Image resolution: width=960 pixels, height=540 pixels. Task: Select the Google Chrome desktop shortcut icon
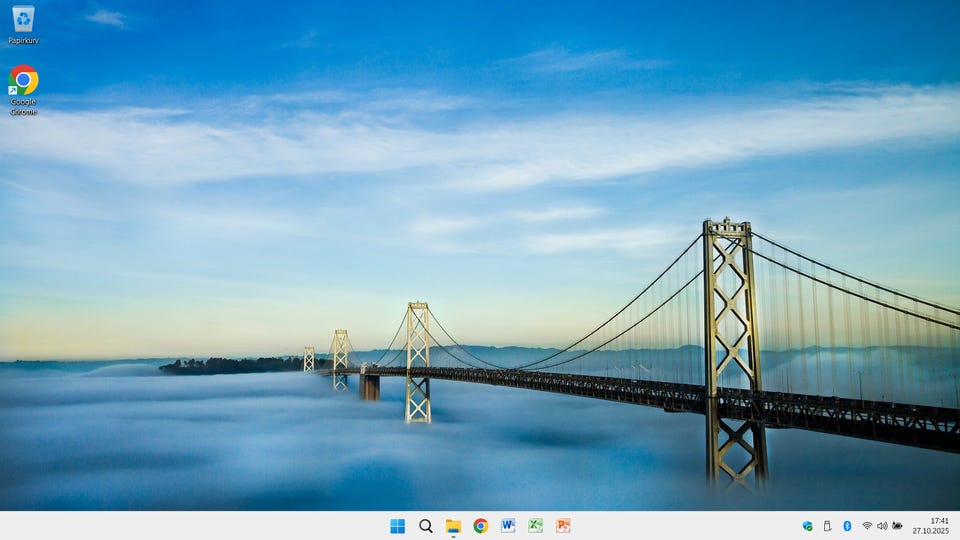click(23, 80)
